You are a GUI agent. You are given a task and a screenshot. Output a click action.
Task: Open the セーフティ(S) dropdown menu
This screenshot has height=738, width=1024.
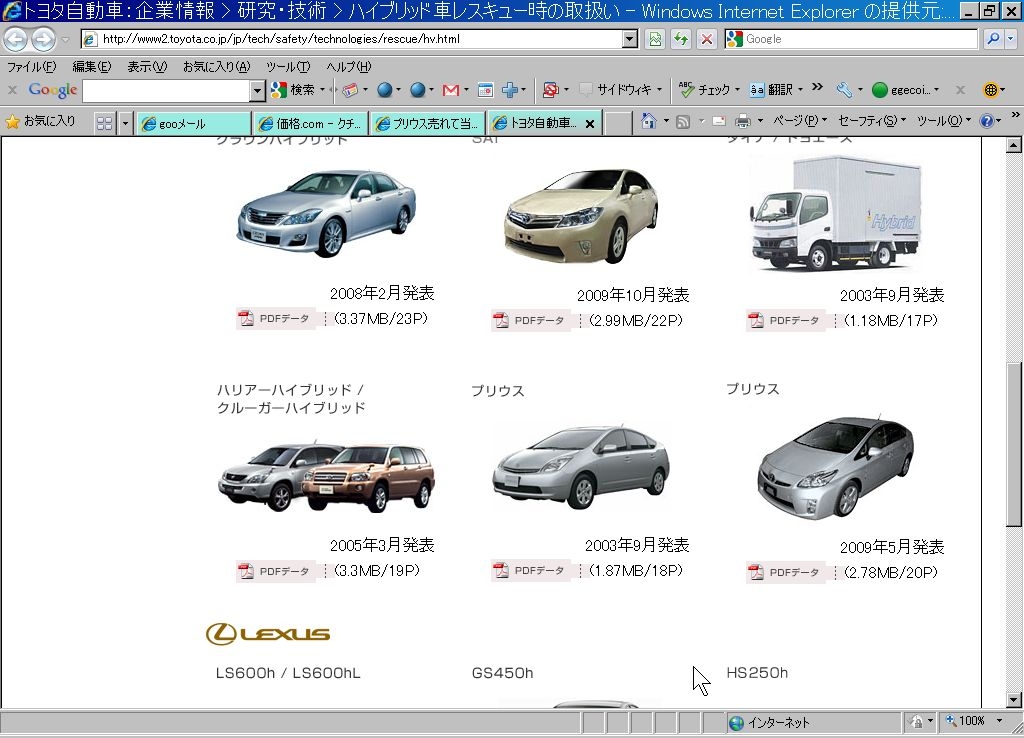click(x=872, y=121)
